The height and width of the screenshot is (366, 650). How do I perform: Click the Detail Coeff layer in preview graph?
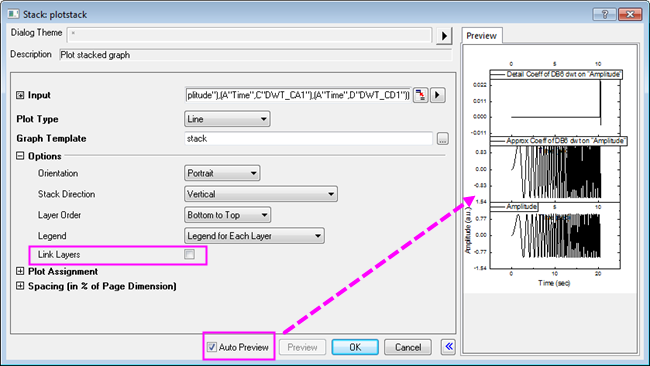click(555, 104)
